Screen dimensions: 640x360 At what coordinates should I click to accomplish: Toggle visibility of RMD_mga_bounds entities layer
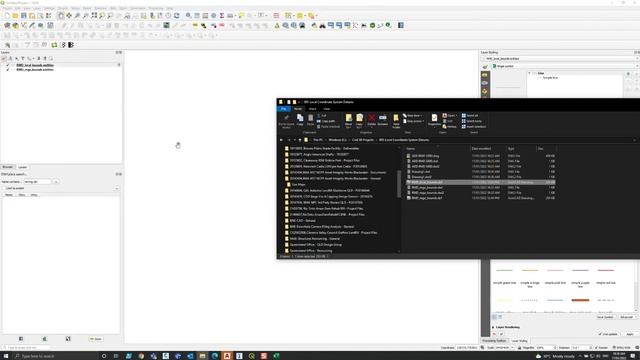8,70
